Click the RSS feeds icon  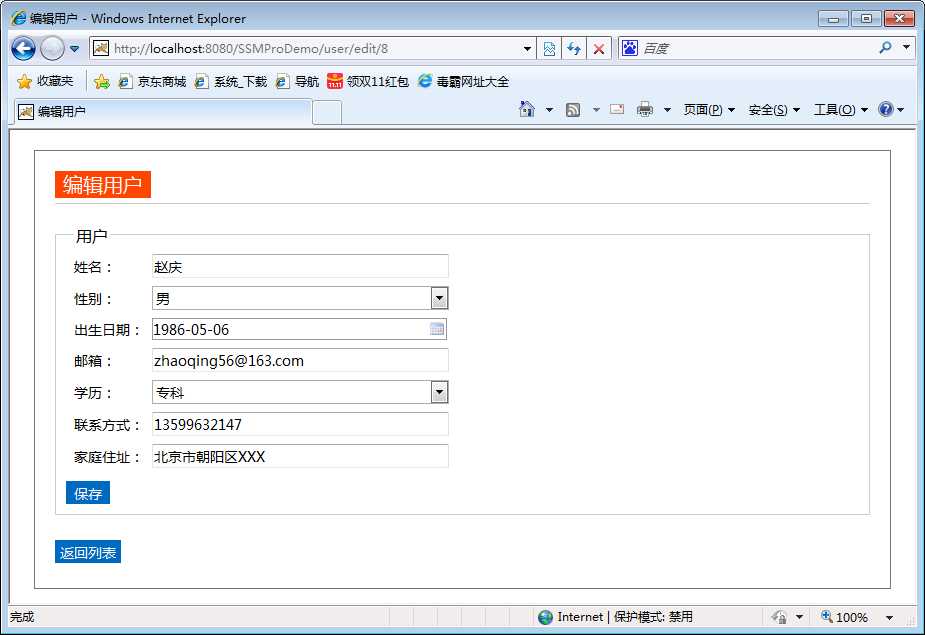573,110
